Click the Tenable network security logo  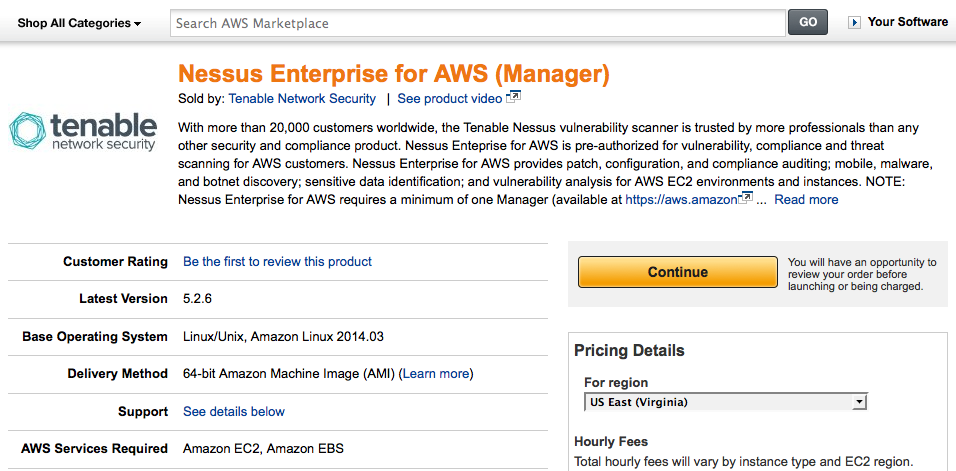tap(82, 131)
